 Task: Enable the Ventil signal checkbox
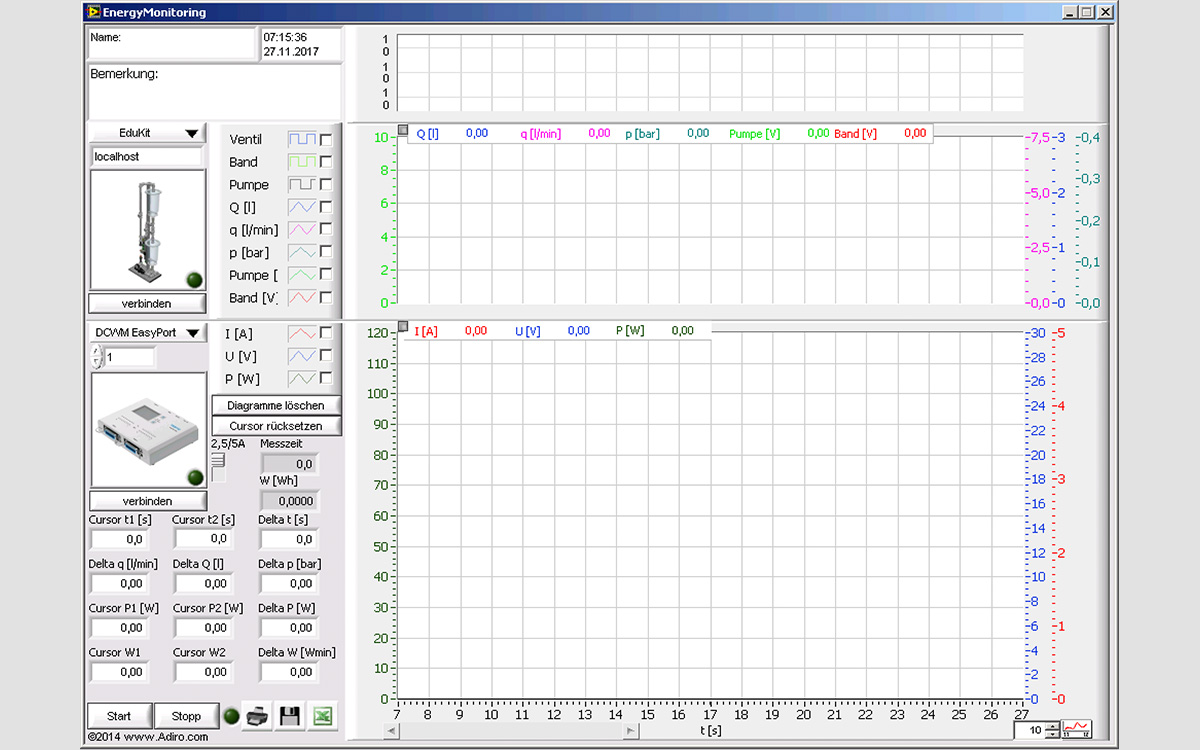click(326, 139)
